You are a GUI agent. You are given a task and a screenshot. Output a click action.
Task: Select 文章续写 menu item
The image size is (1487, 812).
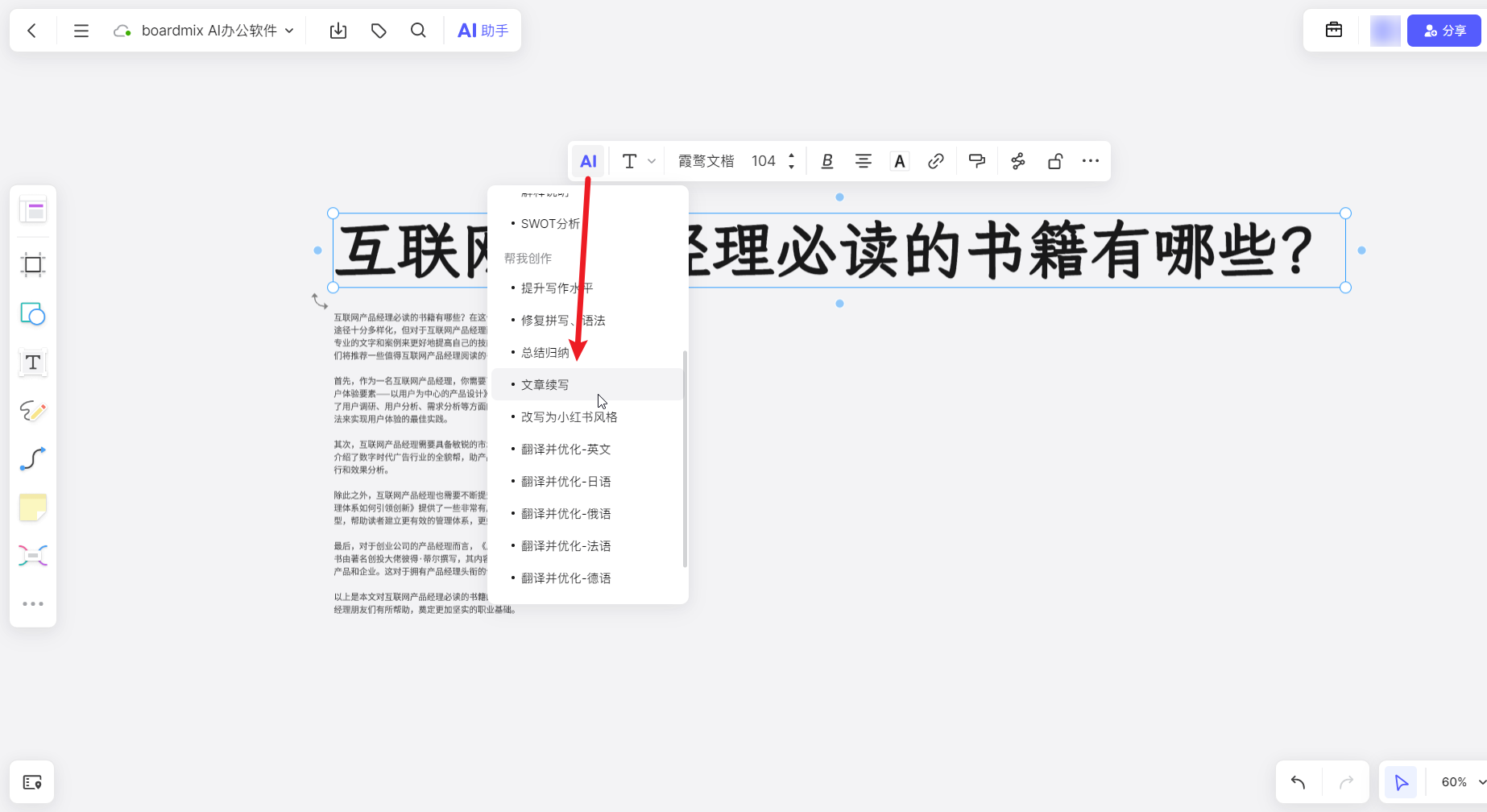point(588,384)
